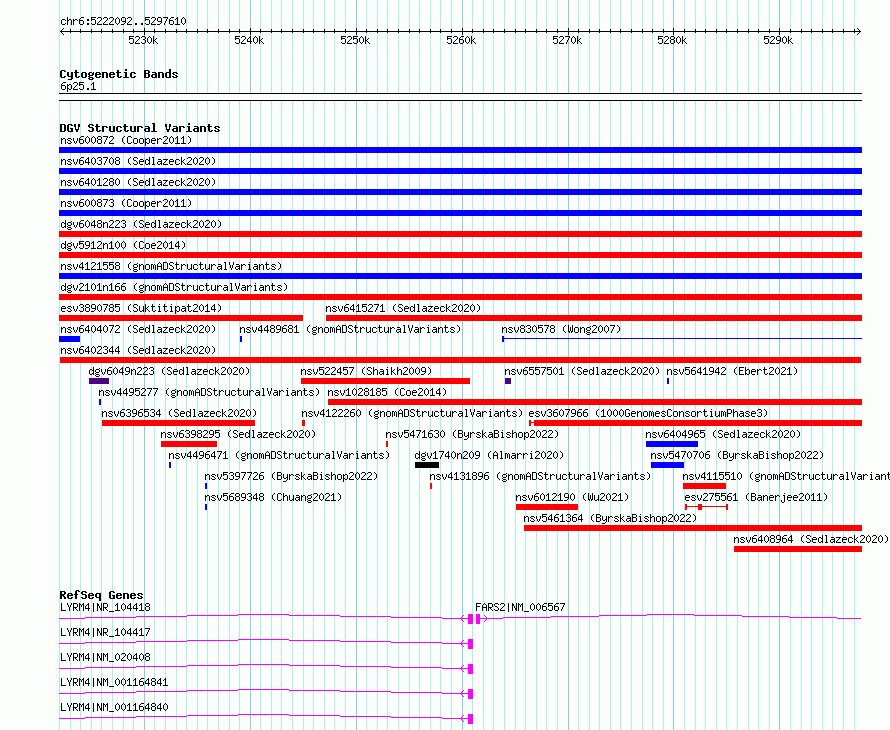Click the Cytogenetic Bands track title

pyautogui.click(x=119, y=74)
